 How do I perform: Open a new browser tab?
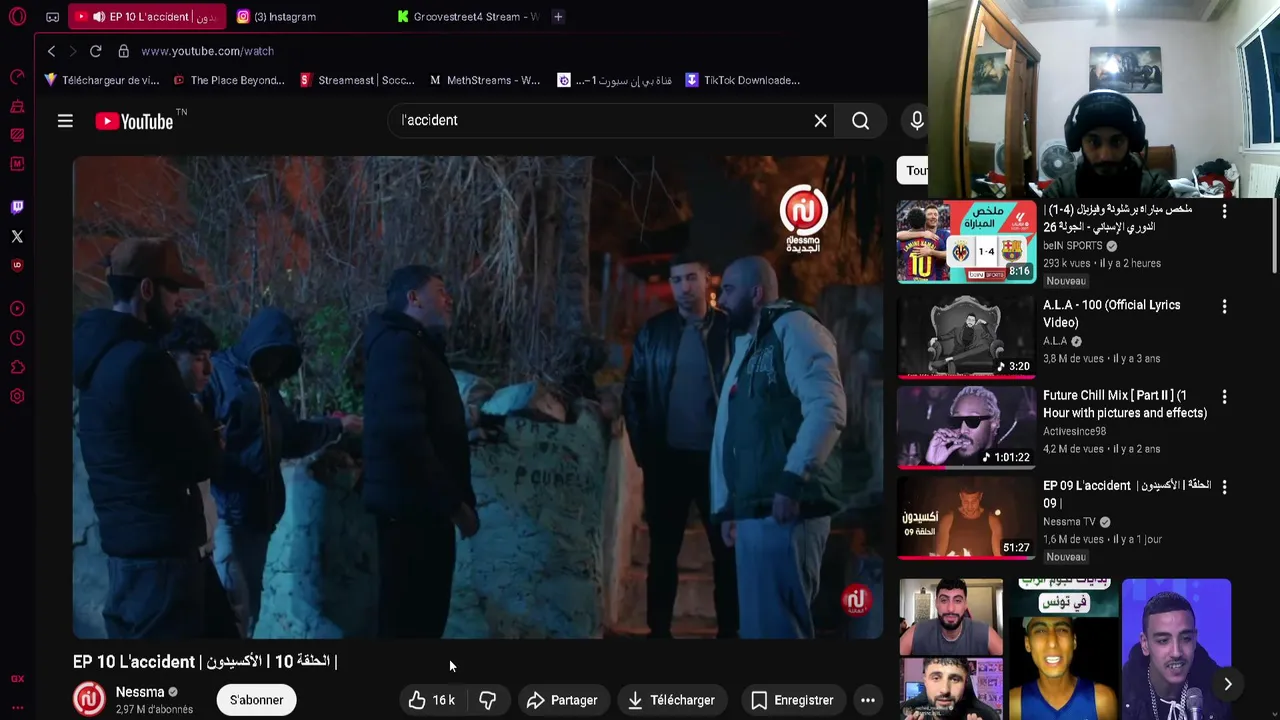[558, 17]
